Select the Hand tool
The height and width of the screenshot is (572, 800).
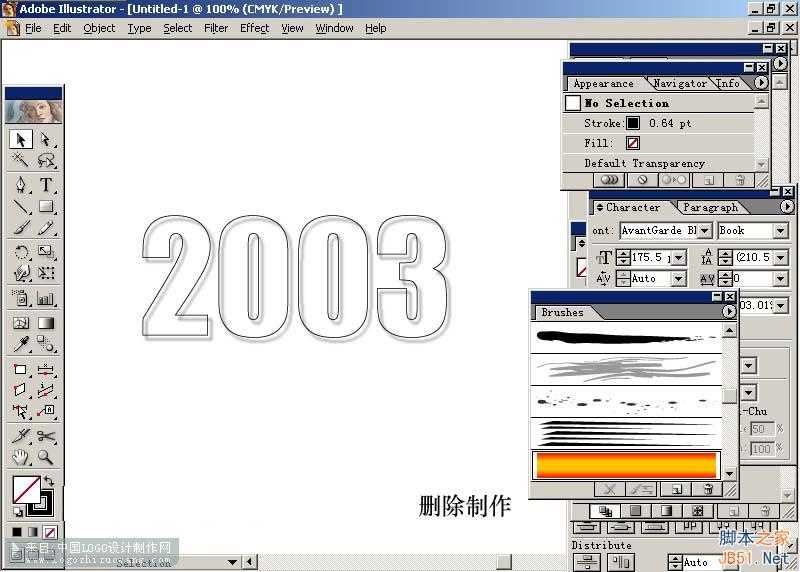(21, 457)
